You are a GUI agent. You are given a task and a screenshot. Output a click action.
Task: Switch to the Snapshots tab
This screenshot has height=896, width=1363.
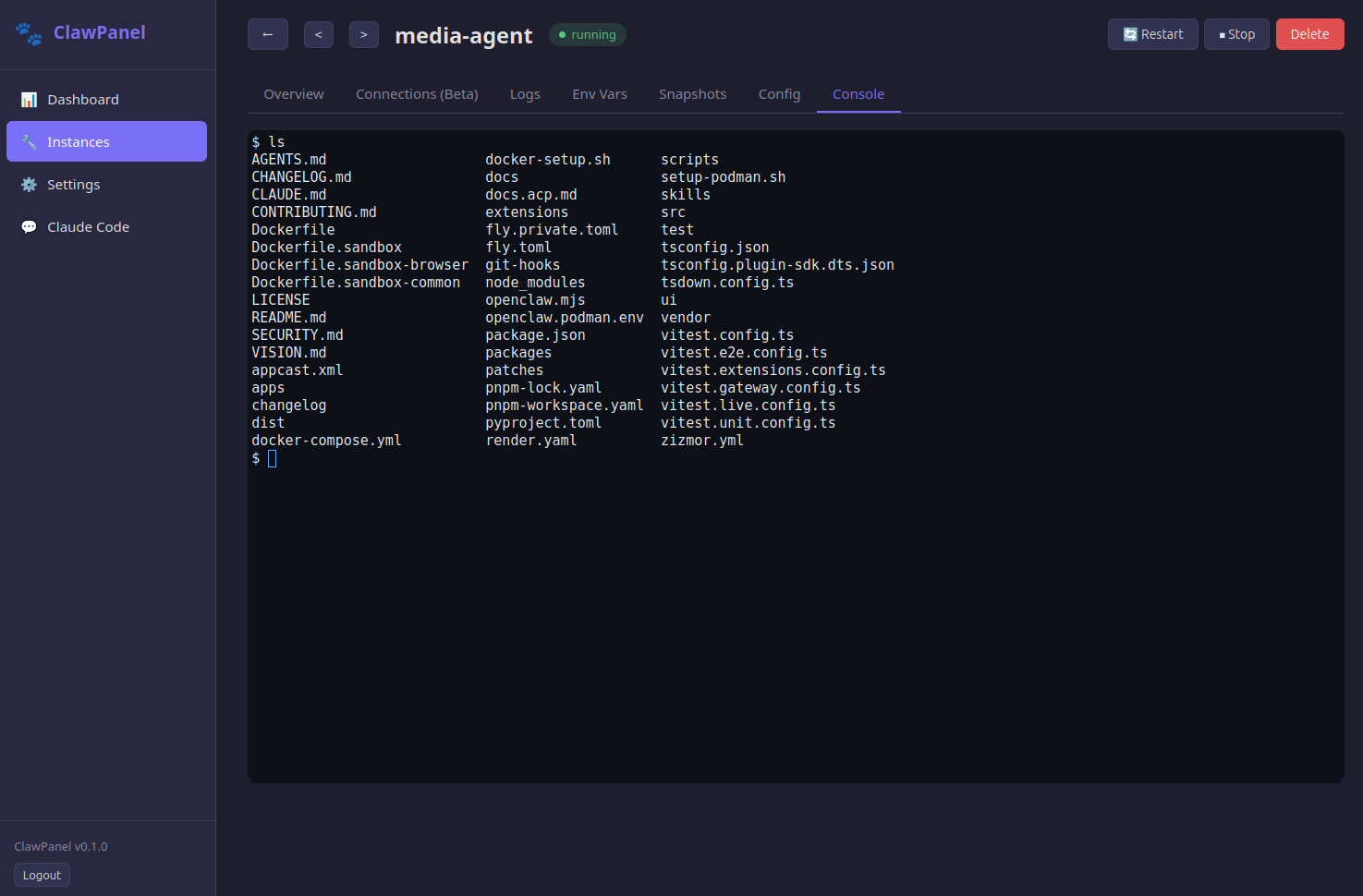point(692,93)
